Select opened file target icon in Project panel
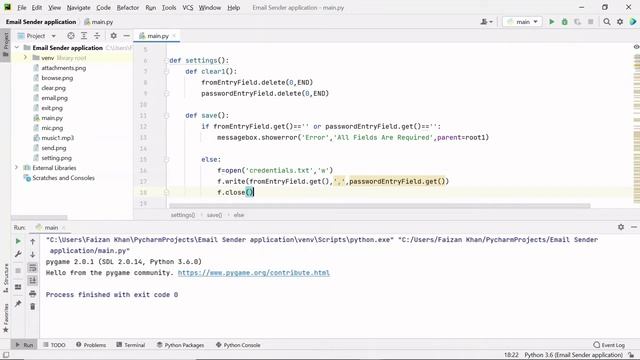 point(71,36)
